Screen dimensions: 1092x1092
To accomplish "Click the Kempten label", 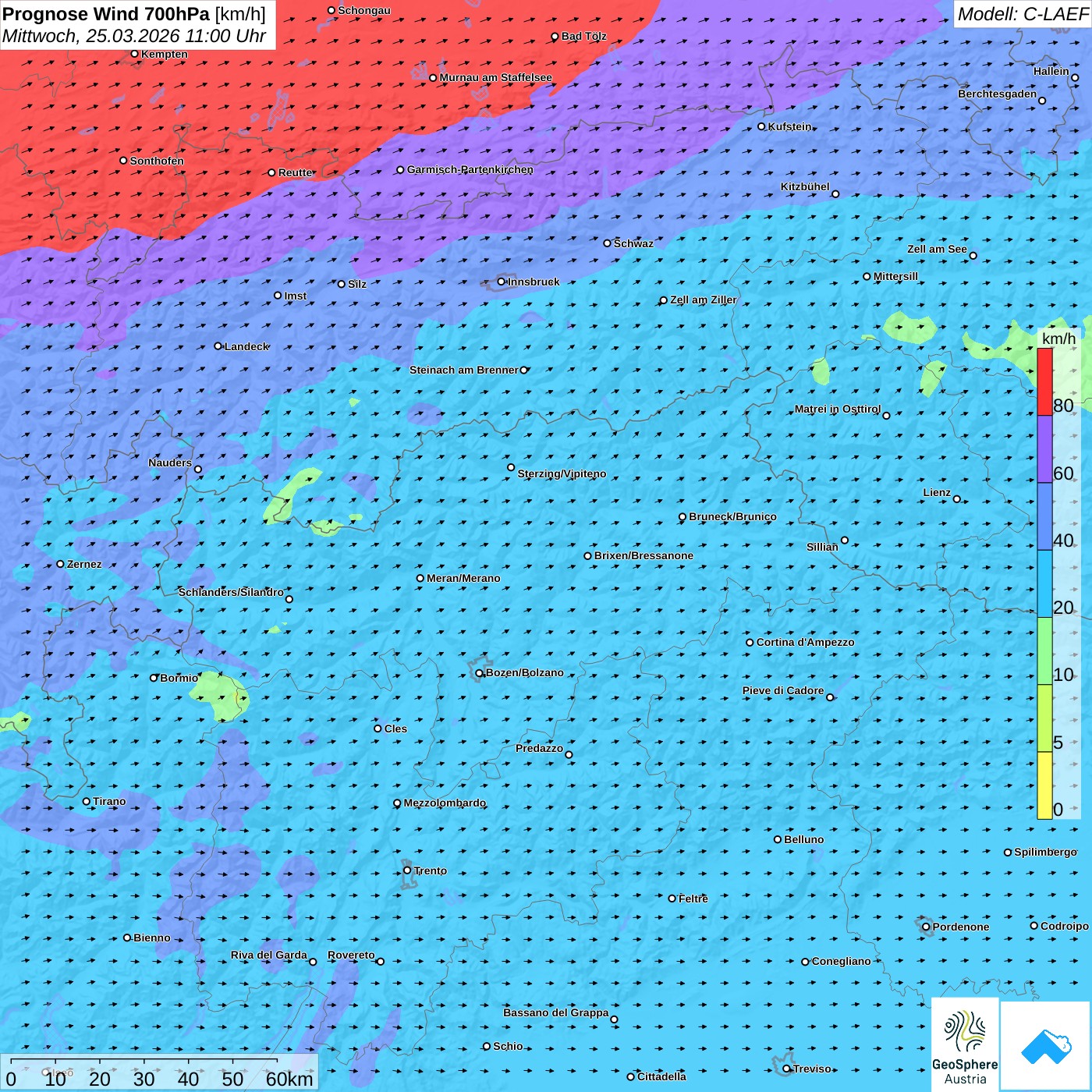I will point(165,54).
